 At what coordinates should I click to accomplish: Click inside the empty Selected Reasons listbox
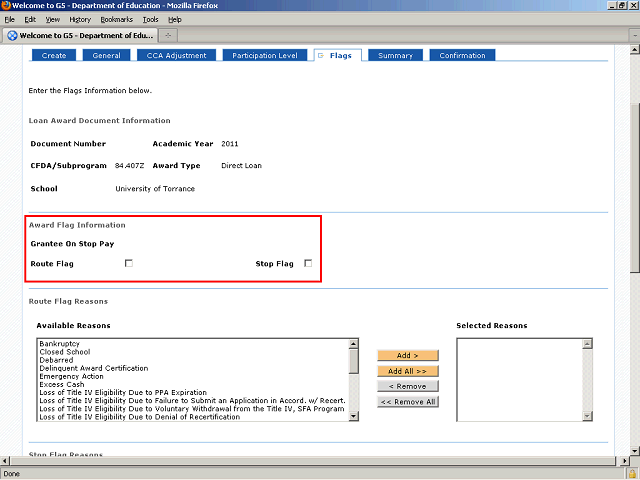click(x=520, y=380)
